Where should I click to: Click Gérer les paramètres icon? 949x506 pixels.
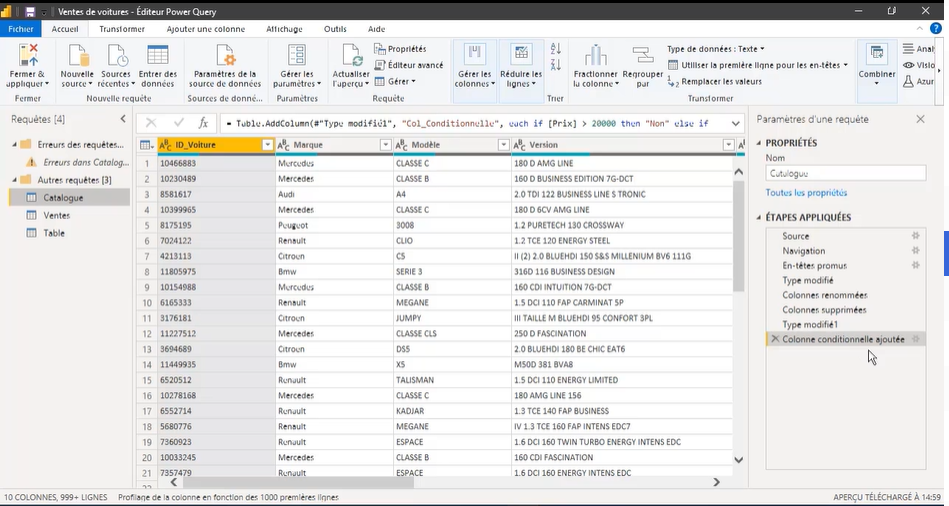click(x=297, y=55)
